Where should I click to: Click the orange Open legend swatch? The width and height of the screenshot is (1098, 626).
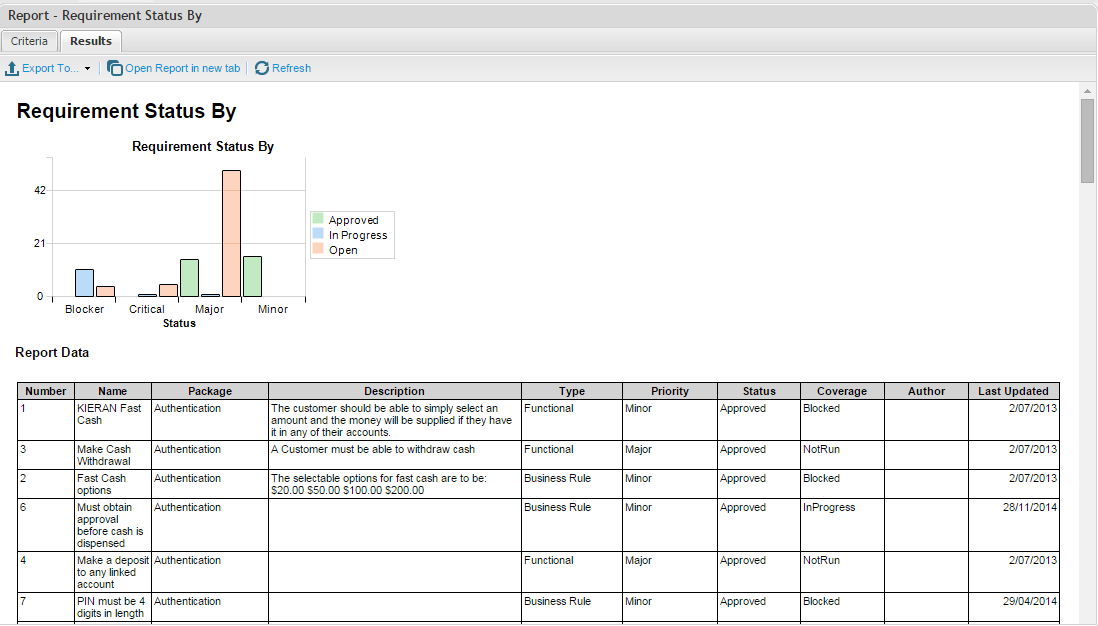point(318,249)
